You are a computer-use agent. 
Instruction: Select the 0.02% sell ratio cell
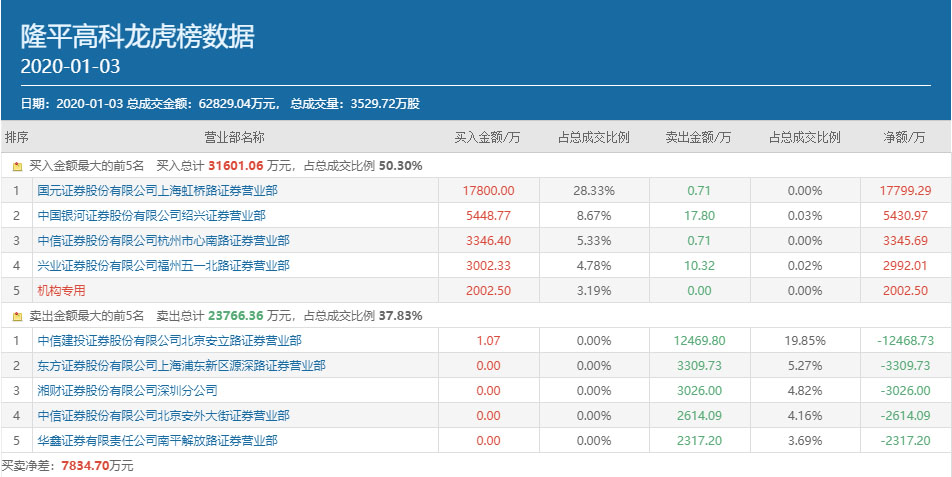pos(804,265)
